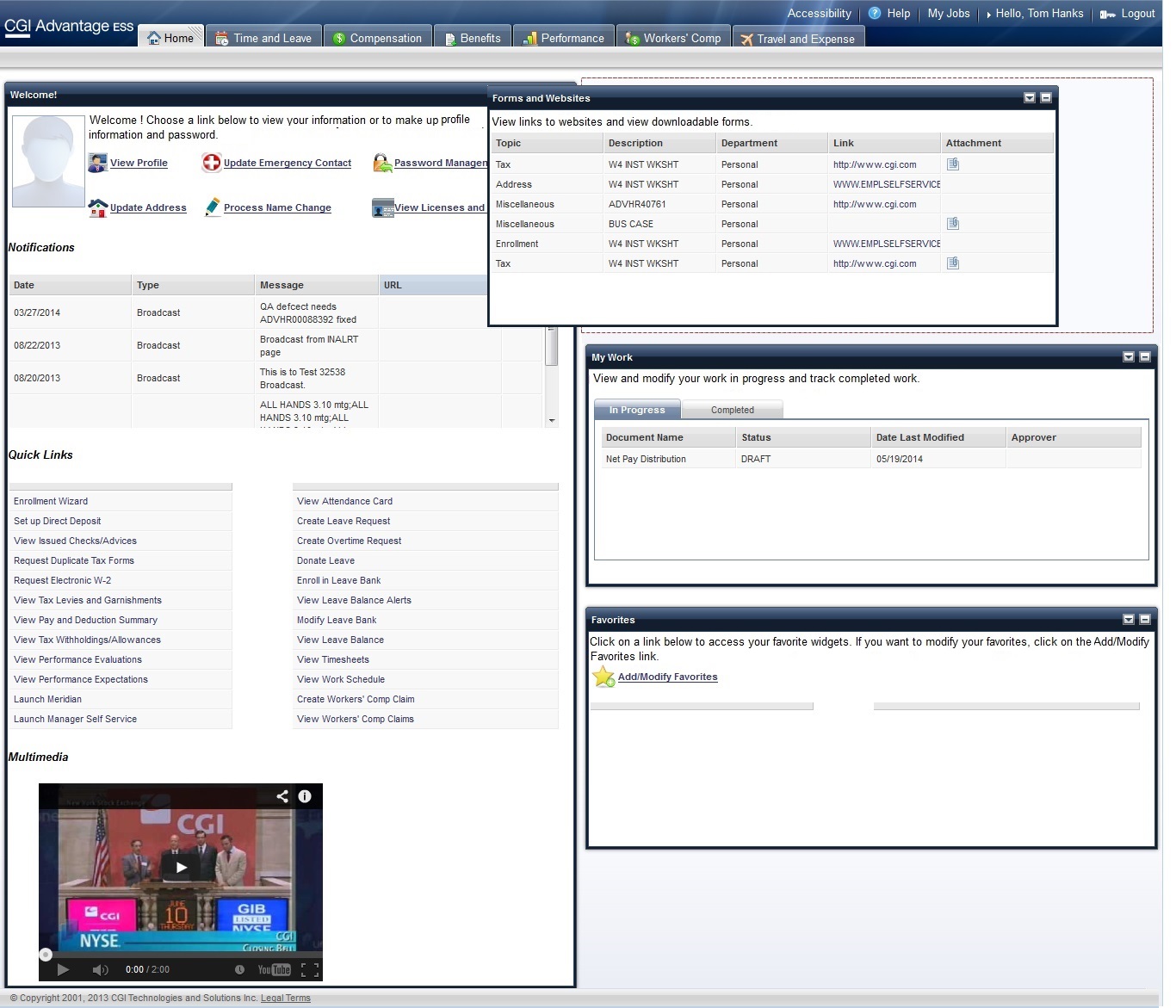1176x1008 pixels.
Task: Click the View Licenses card icon
Action: click(383, 207)
